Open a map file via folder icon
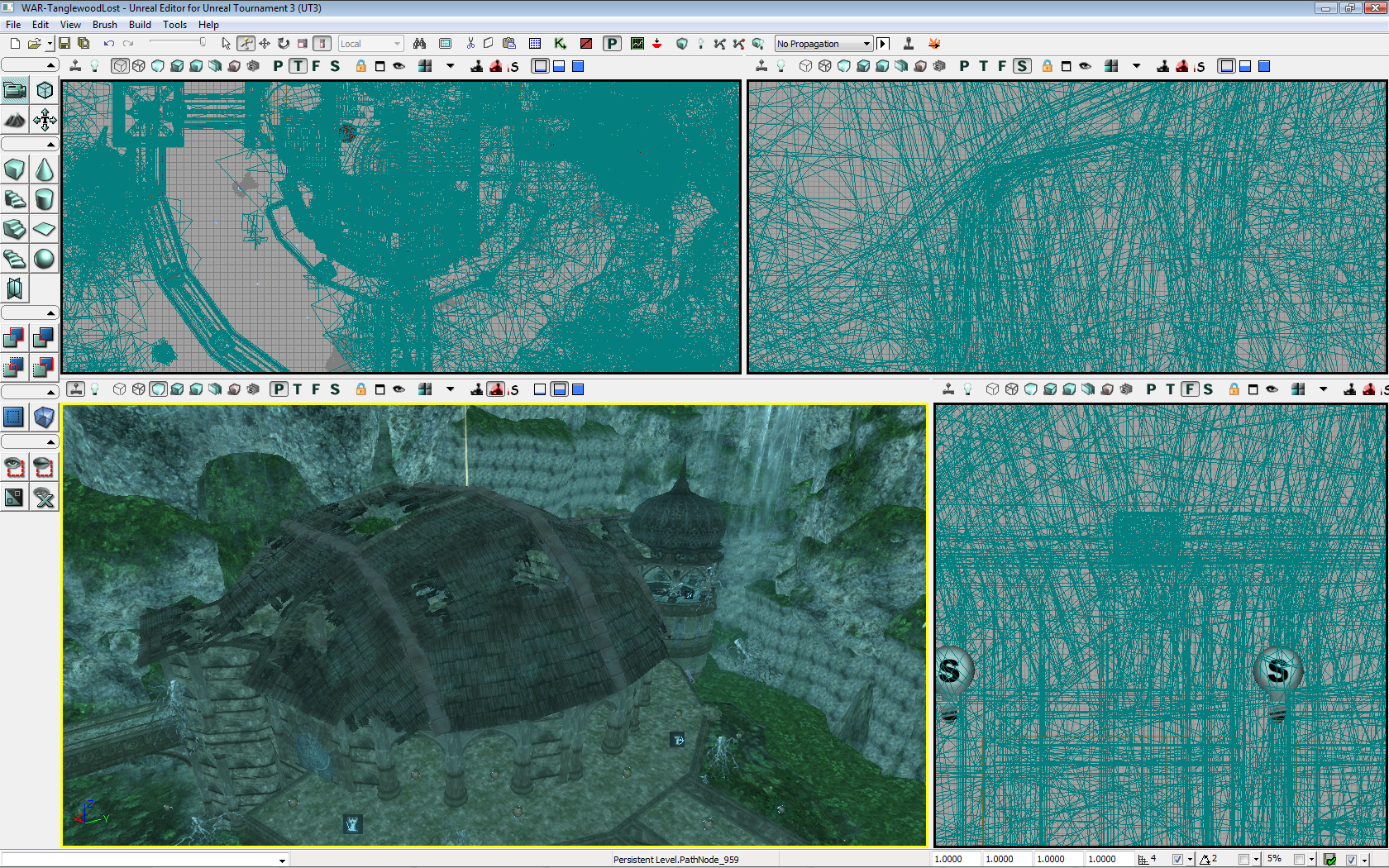 click(34, 44)
